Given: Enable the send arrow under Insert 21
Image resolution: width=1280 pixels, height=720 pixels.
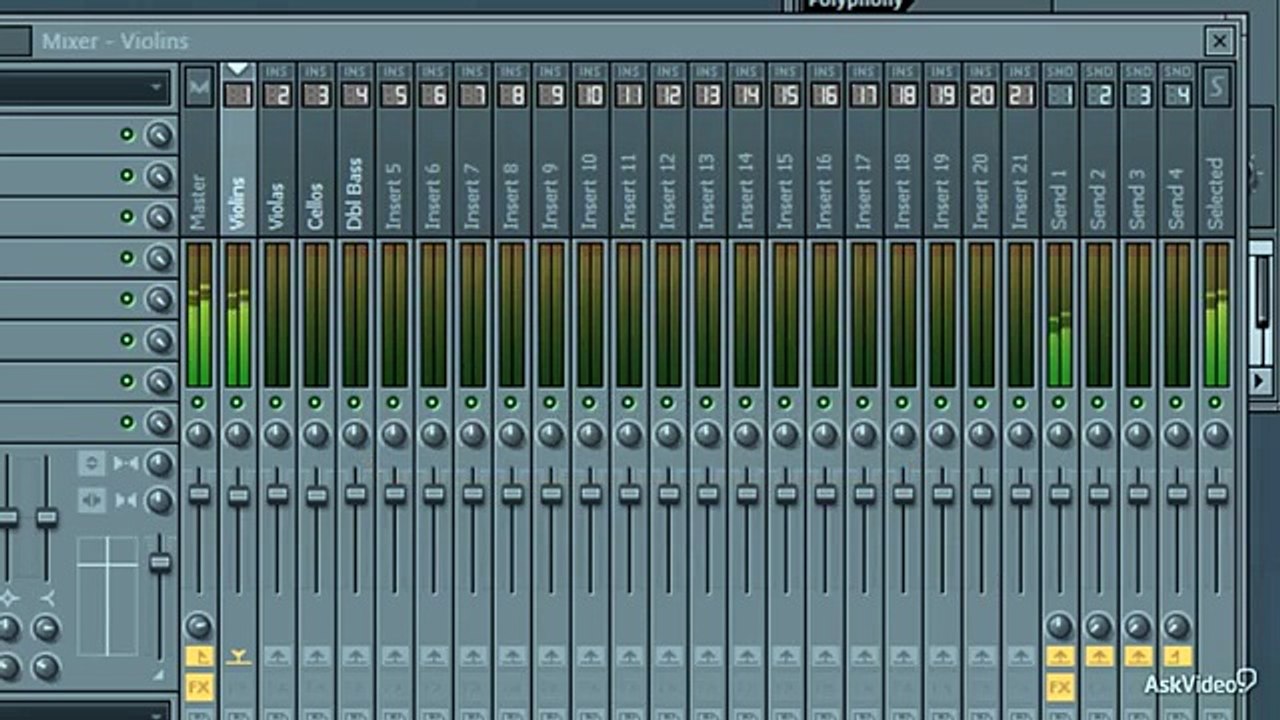Looking at the screenshot, I should tap(1020, 656).
